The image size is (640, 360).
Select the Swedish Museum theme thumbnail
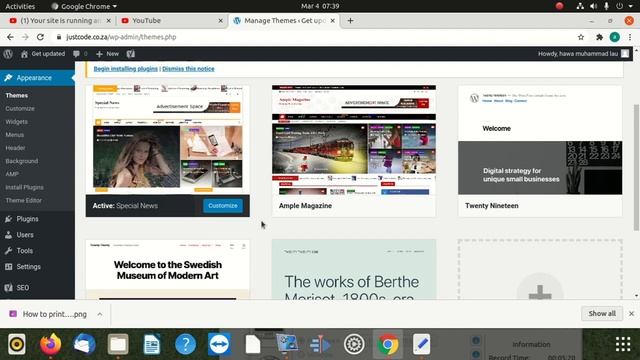167,270
